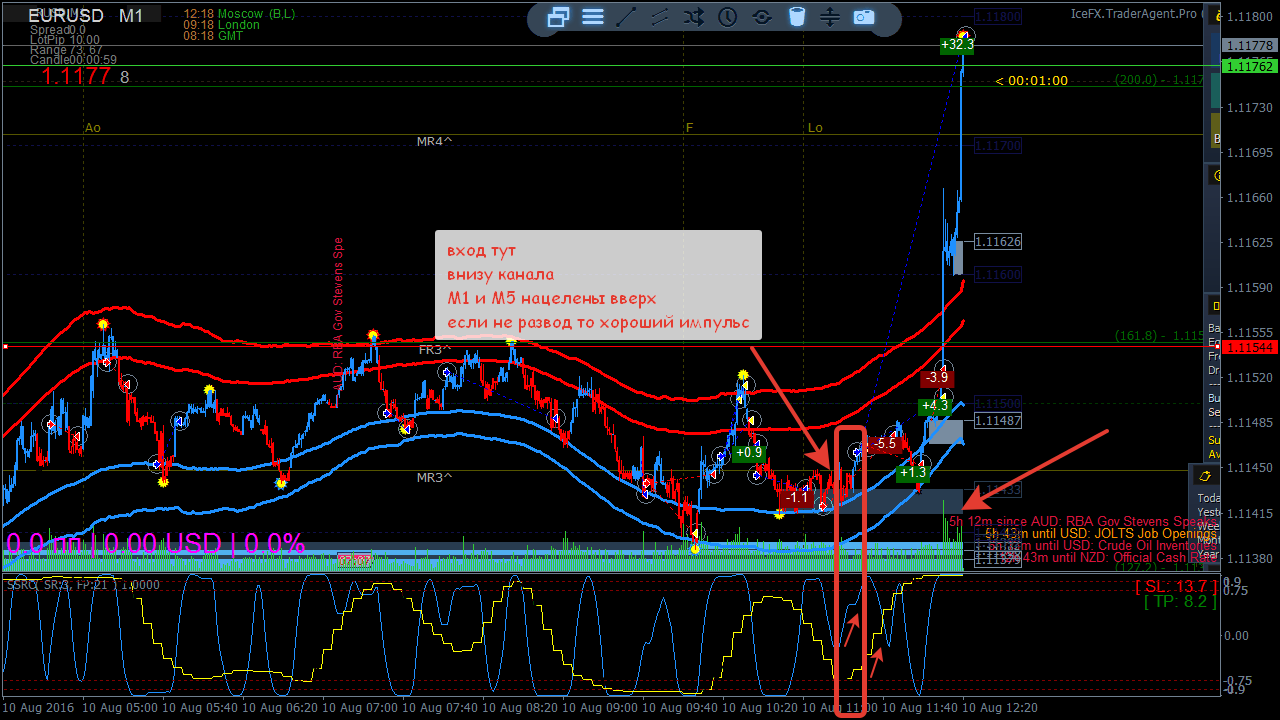Viewport: 1280px width, 720px height.
Task: Click the JOLTS Job Openings news line
Action: (1100, 534)
